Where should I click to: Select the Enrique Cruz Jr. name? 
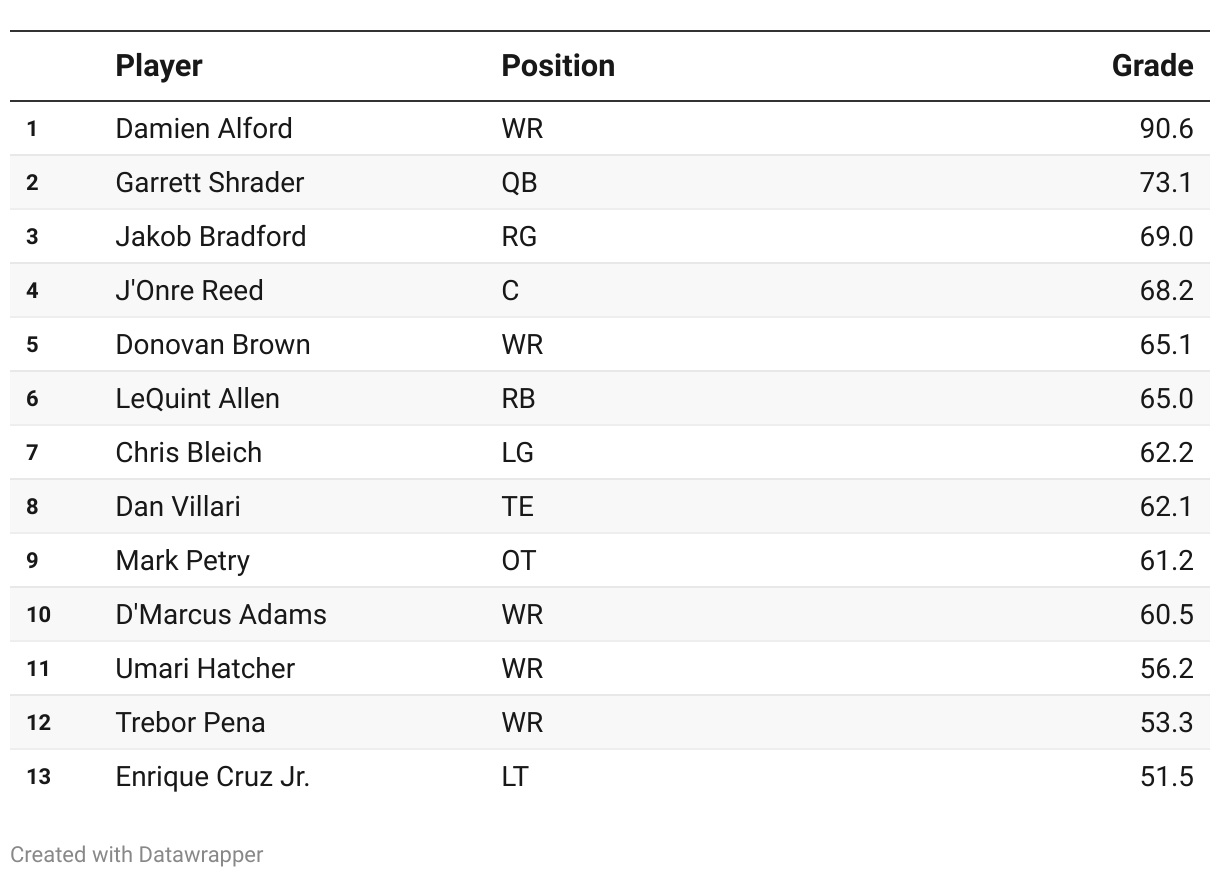(212, 777)
